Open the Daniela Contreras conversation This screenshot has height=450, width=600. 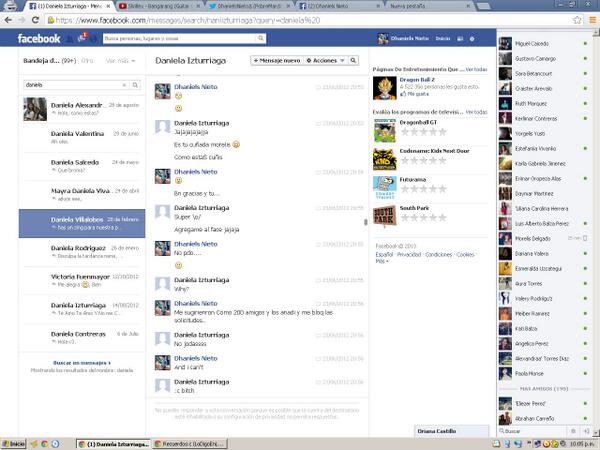tap(82, 338)
